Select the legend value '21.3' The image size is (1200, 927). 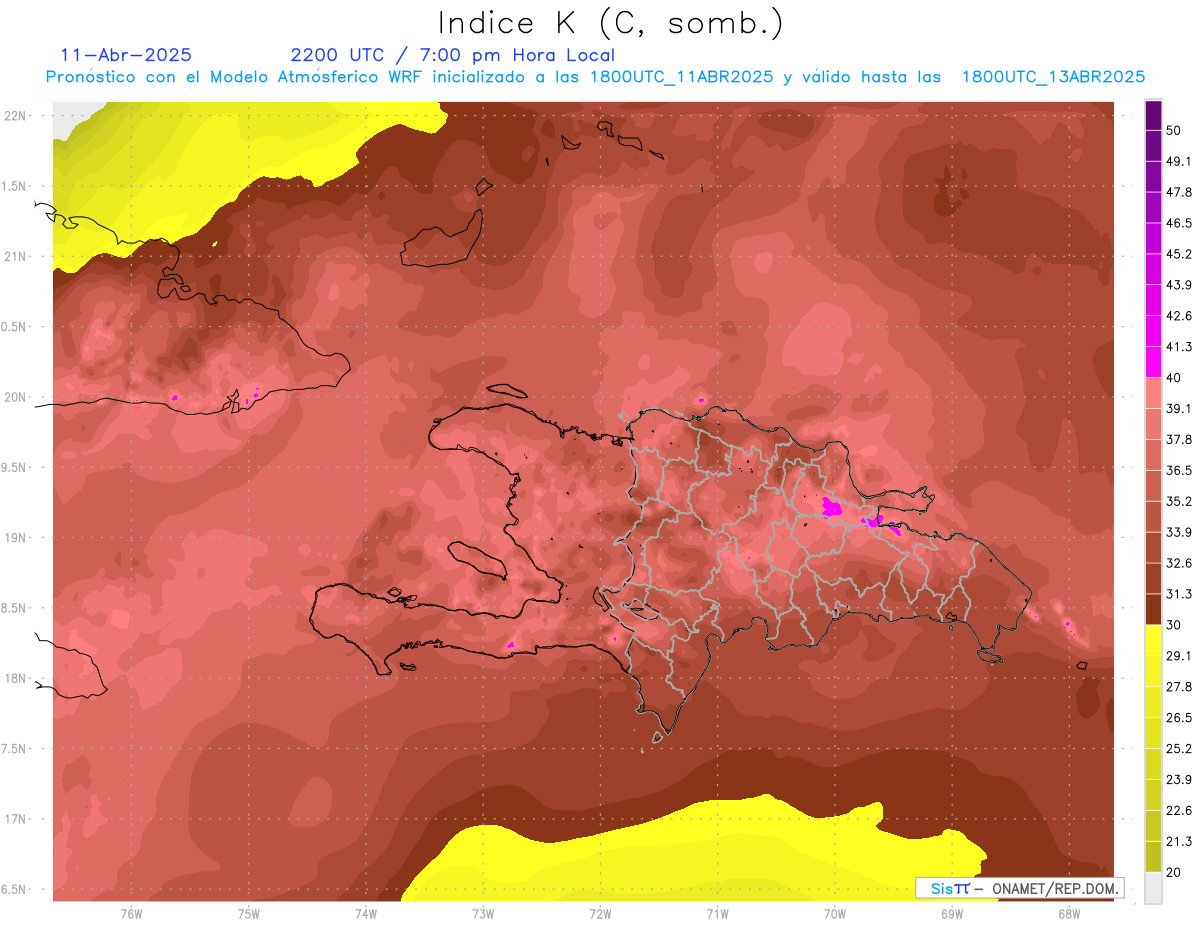point(1179,841)
